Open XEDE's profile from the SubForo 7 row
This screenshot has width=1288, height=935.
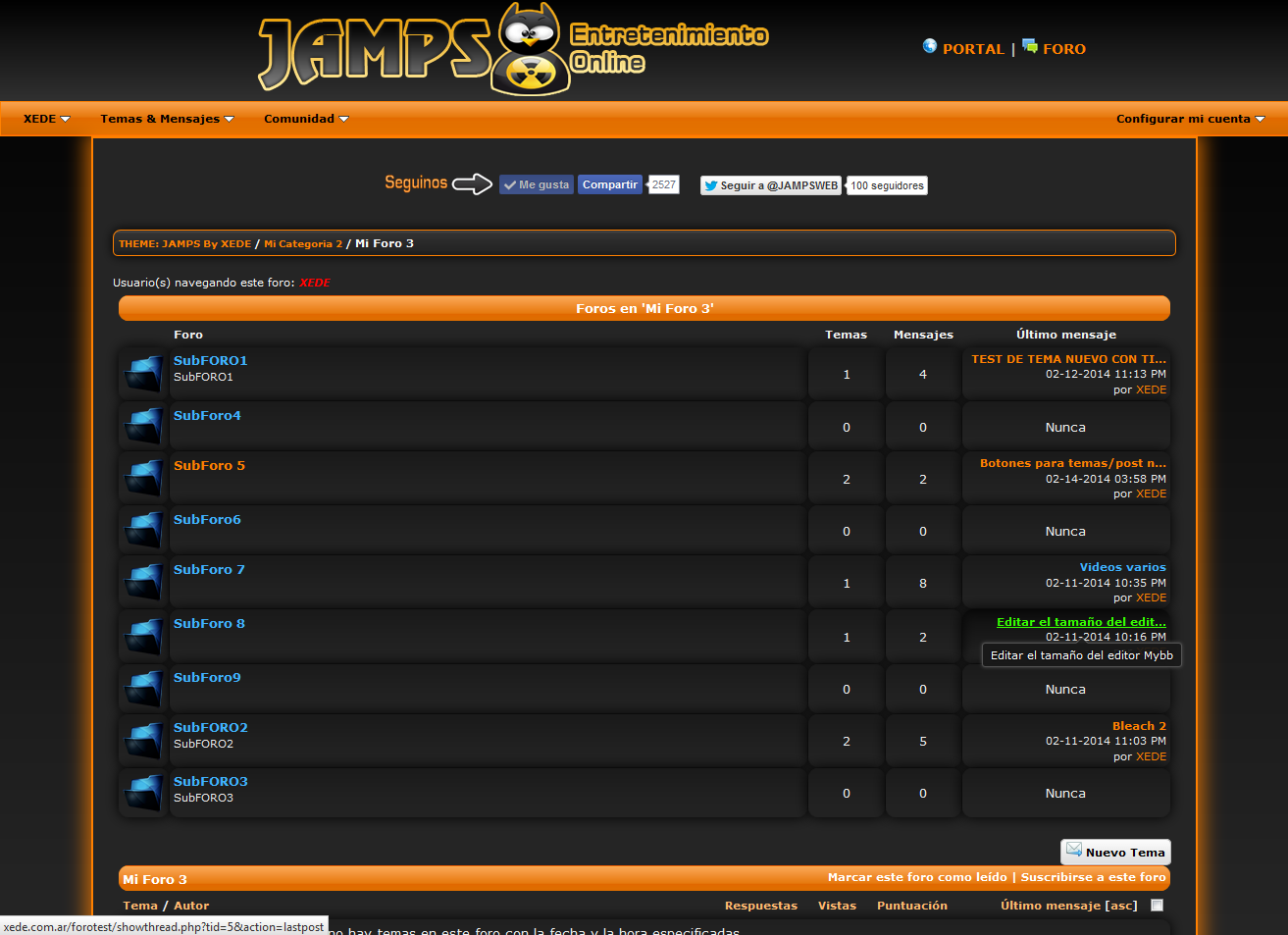pos(1152,597)
